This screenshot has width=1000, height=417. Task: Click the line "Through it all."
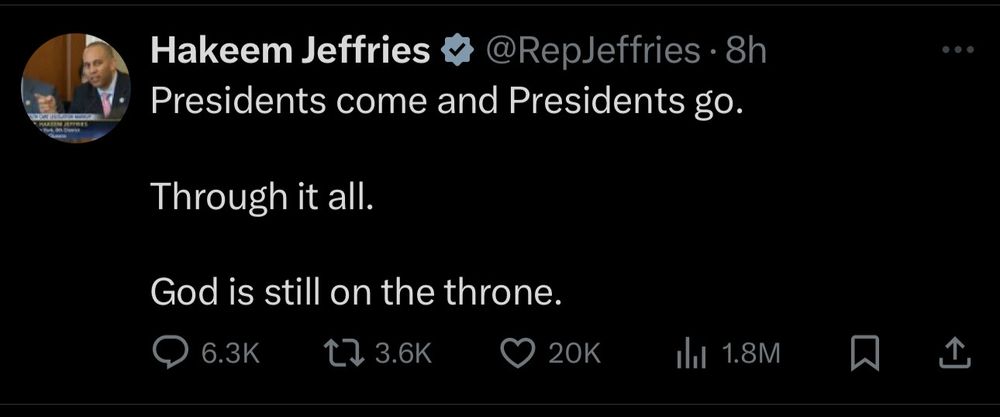click(x=260, y=196)
